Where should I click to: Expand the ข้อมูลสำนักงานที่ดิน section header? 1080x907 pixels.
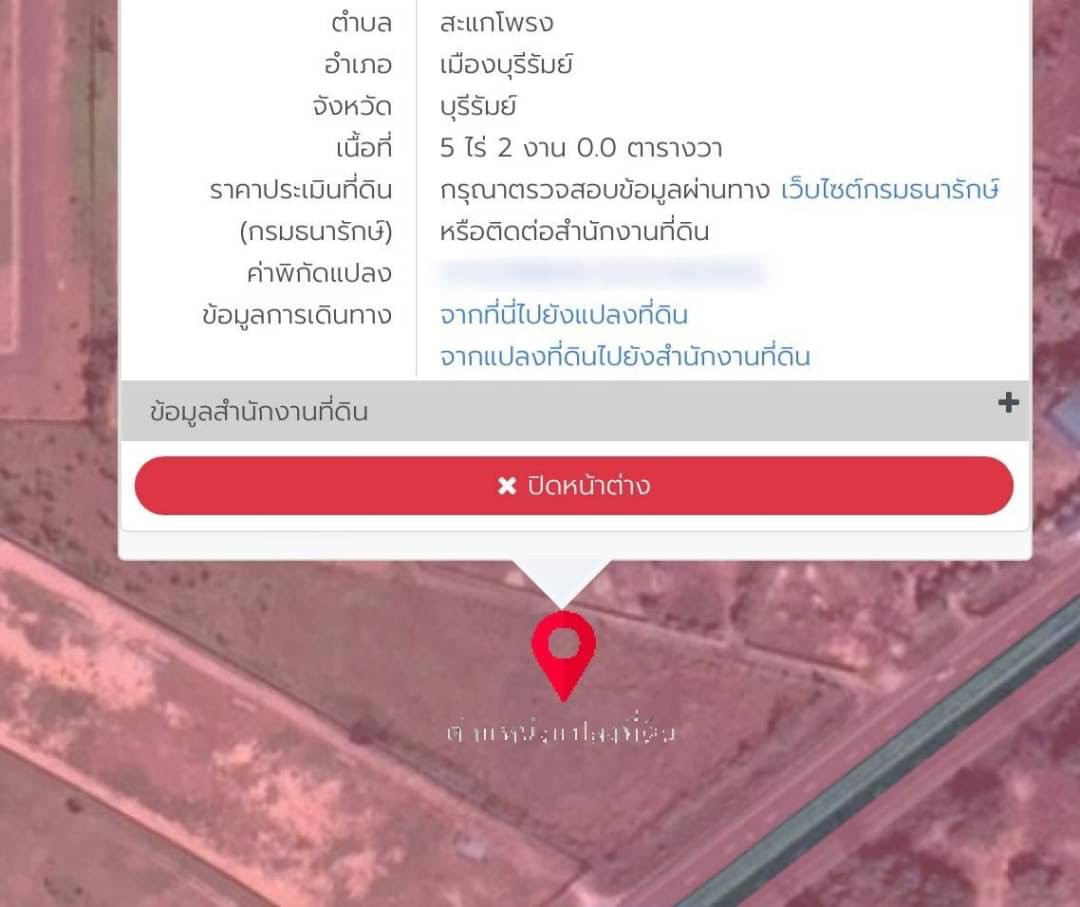click(574, 411)
